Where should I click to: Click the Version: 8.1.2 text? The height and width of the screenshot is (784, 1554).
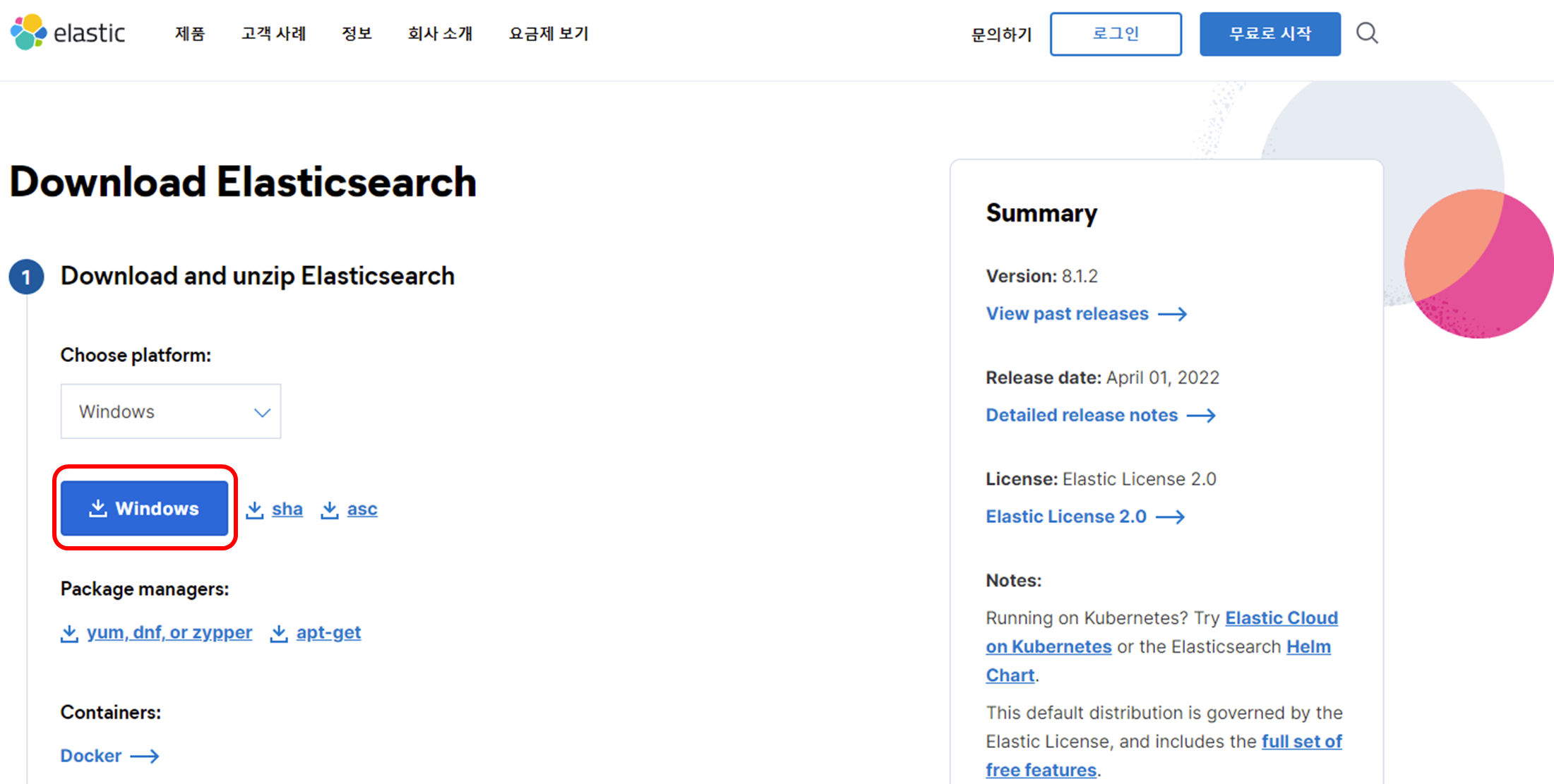pos(1042,276)
